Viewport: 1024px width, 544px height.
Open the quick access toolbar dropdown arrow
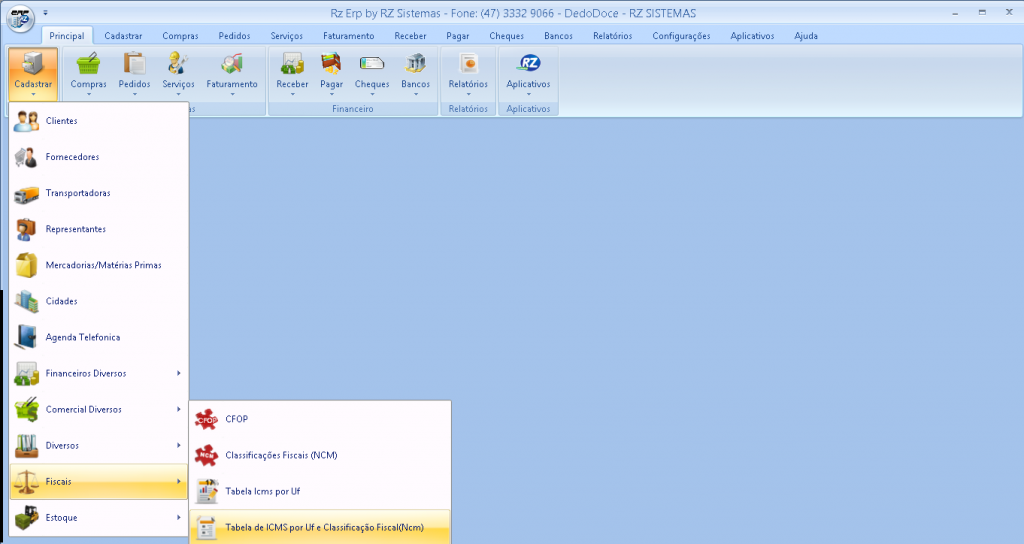[45, 13]
